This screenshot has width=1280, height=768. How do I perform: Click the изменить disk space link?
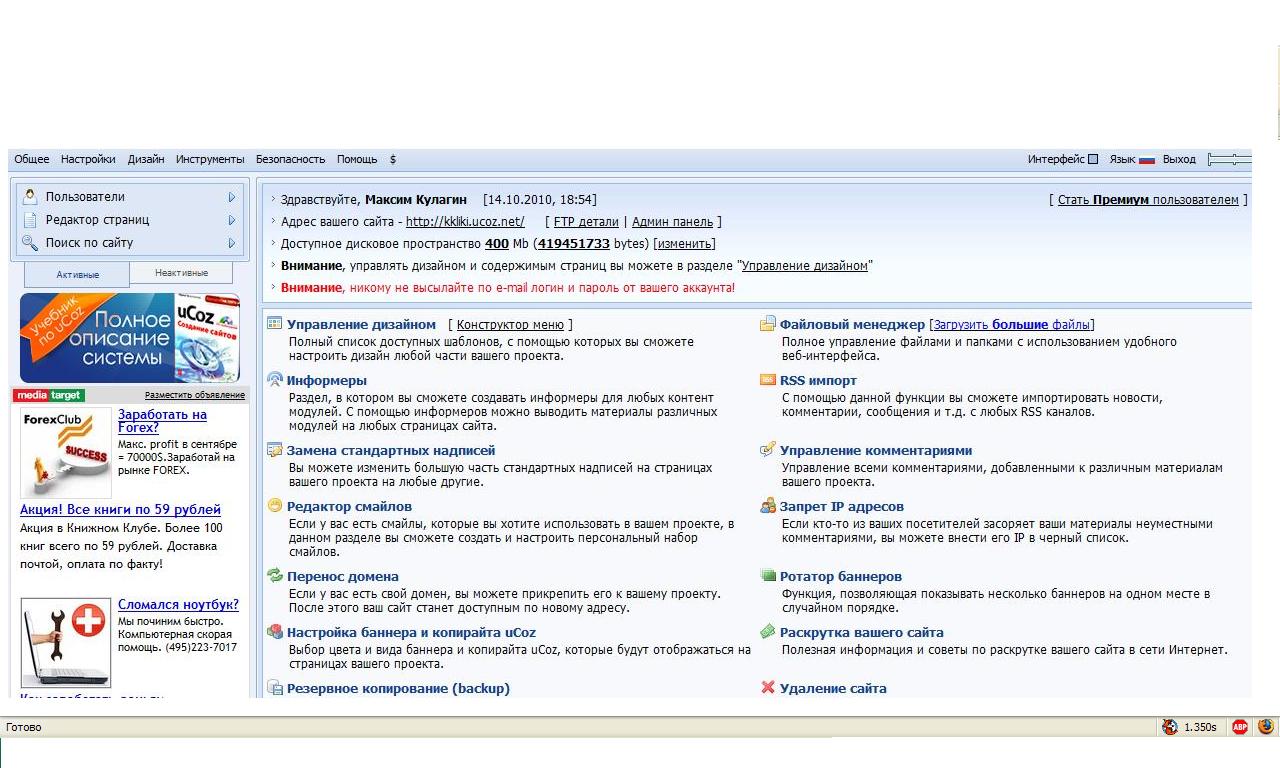[x=684, y=244]
